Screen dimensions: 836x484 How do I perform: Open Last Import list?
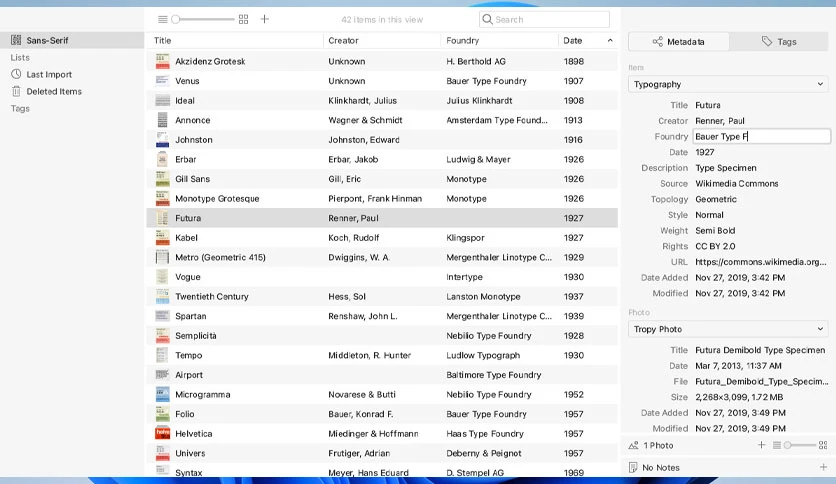[49, 75]
